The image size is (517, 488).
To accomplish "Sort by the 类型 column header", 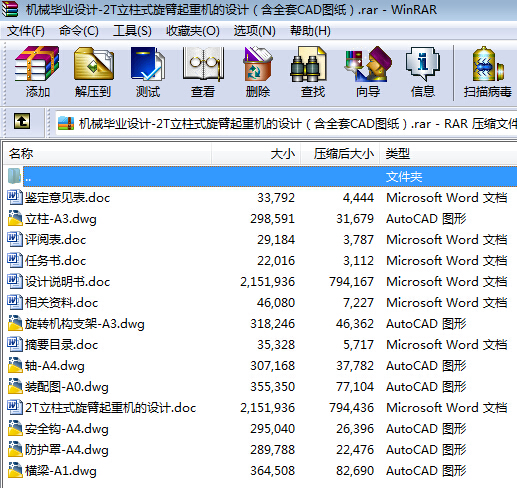I will pyautogui.click(x=448, y=154).
